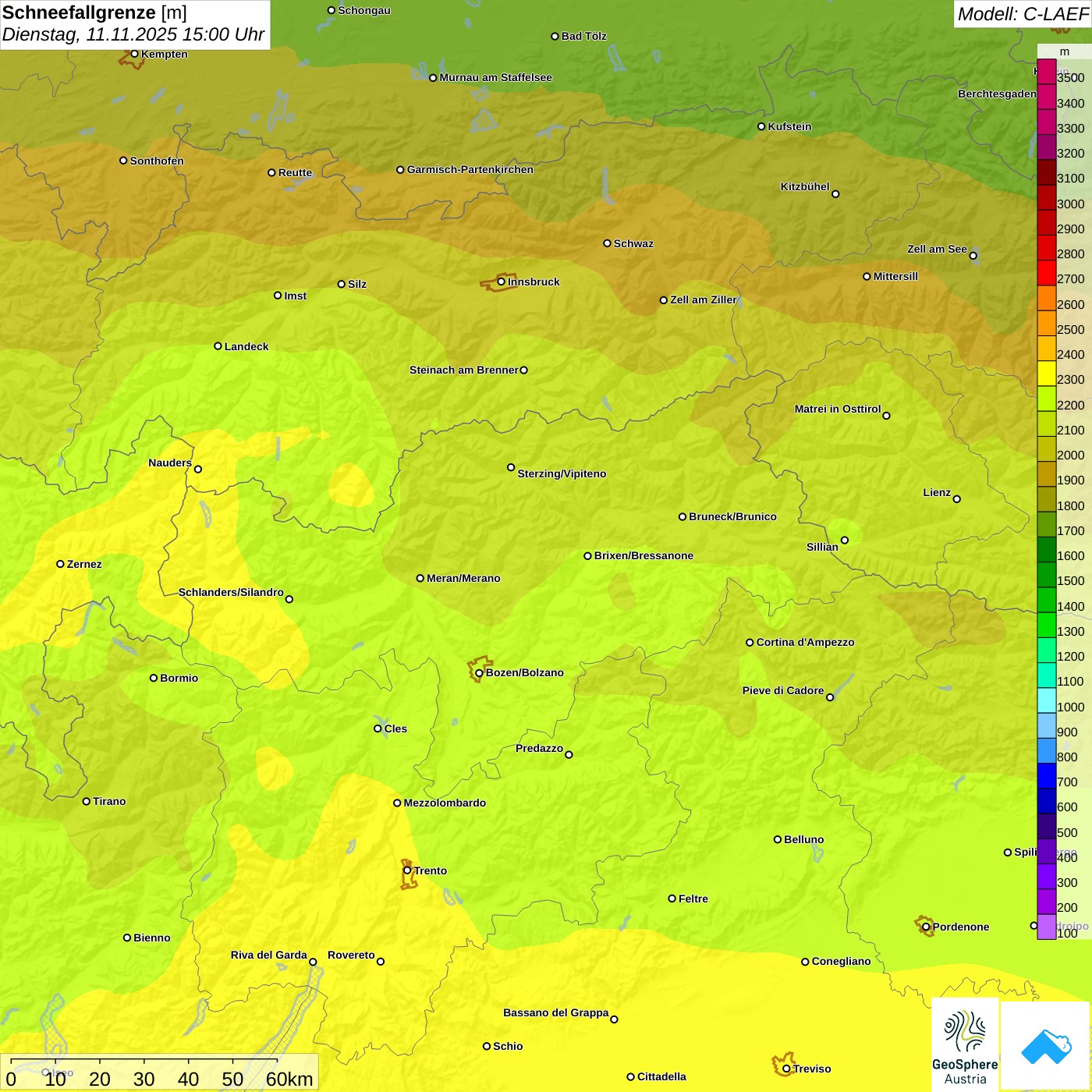
Task: Click the Landeck marker circle
Action: [x=218, y=346]
